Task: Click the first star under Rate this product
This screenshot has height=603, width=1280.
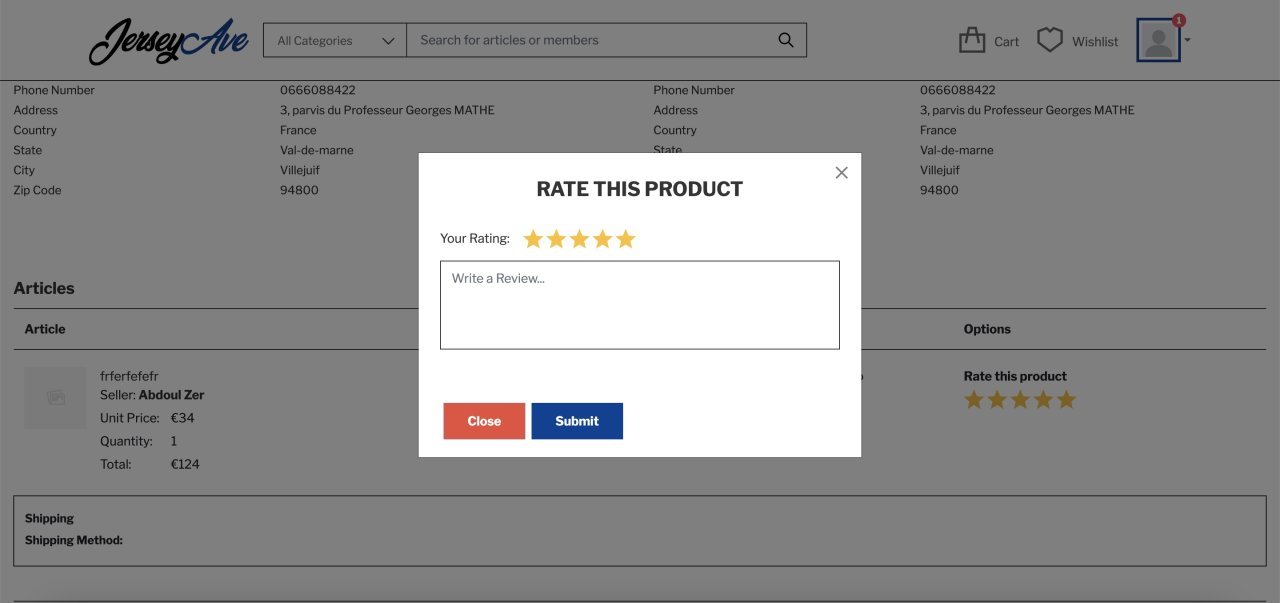Action: [974, 400]
